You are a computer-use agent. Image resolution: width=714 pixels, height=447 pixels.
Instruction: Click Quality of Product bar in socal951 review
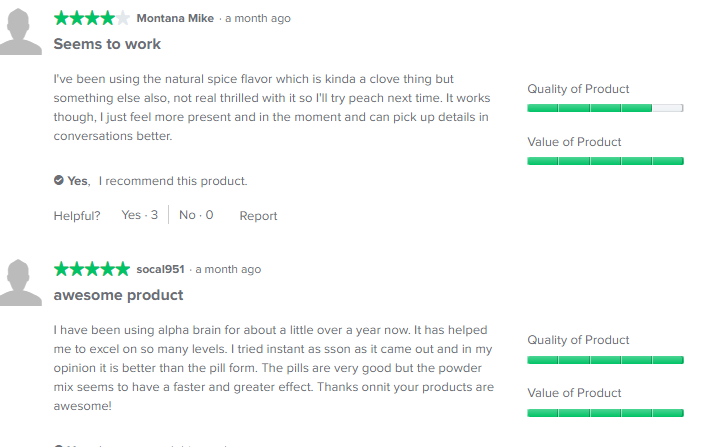pyautogui.click(x=605, y=360)
